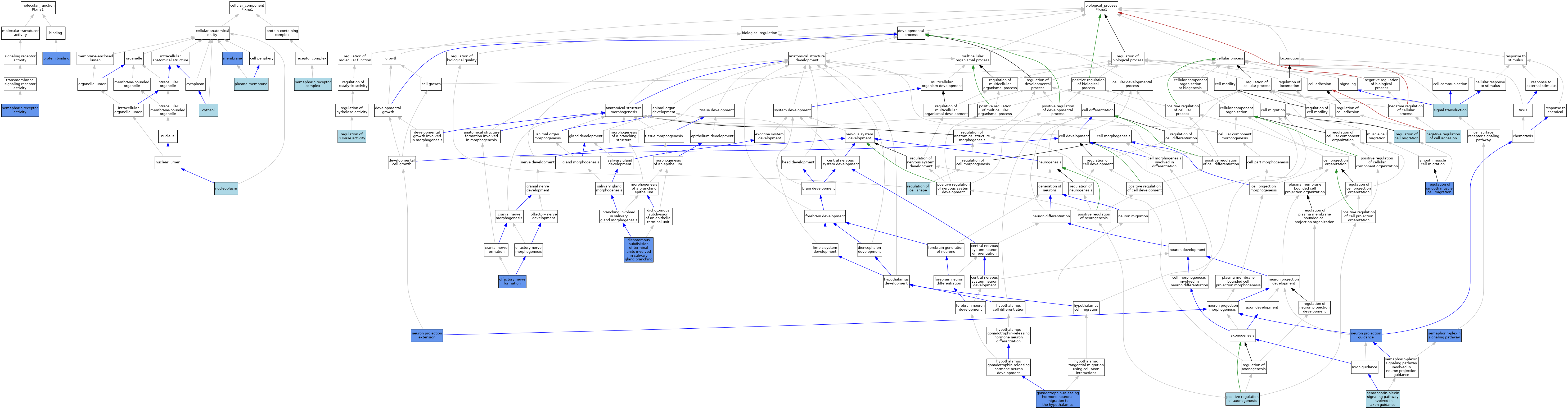The width and height of the screenshot is (1568, 409).
Task: Click the 'forebrain development' node
Action: [825, 216]
